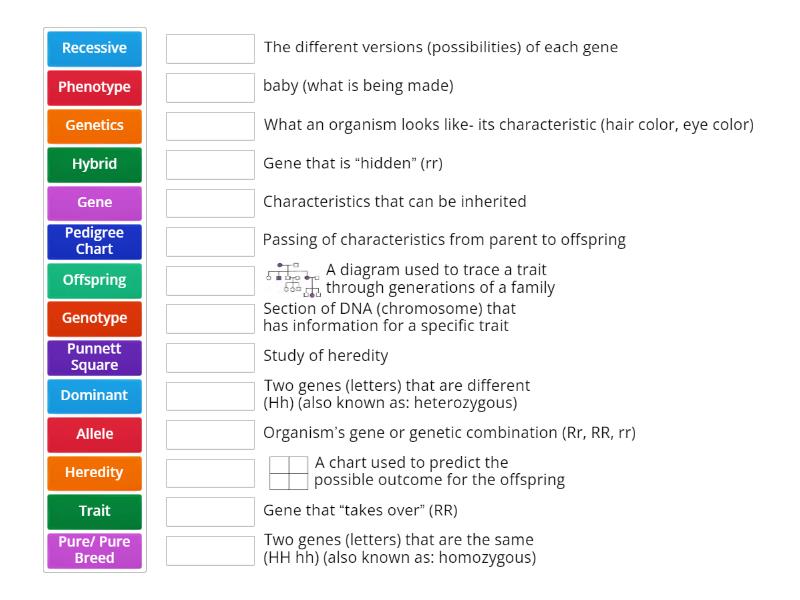This screenshot has height=600, width=800.
Task: Click the answer box beside 'Study of heredity'
Action: pos(210,356)
